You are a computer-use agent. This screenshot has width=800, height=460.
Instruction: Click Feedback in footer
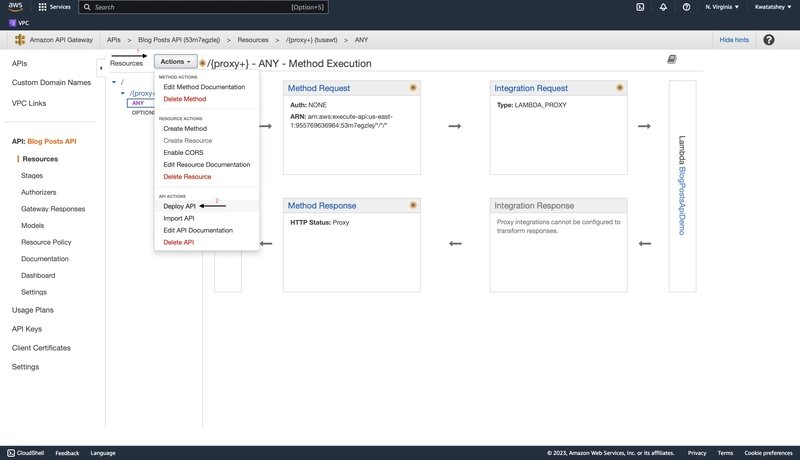[x=67, y=453]
